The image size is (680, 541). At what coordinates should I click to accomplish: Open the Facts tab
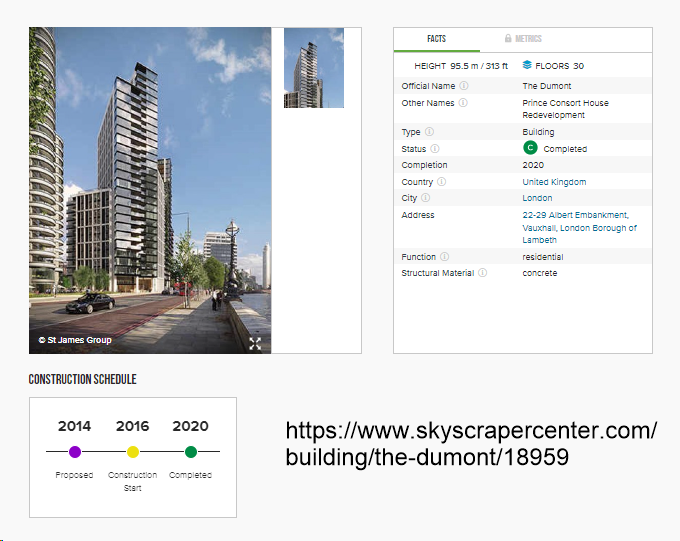click(x=436, y=39)
